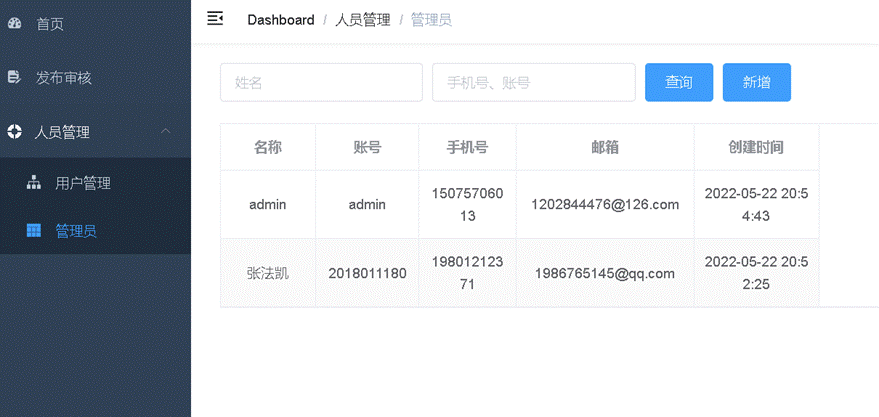Collapse the 人员管理 submenu chevron

click(x=165, y=131)
